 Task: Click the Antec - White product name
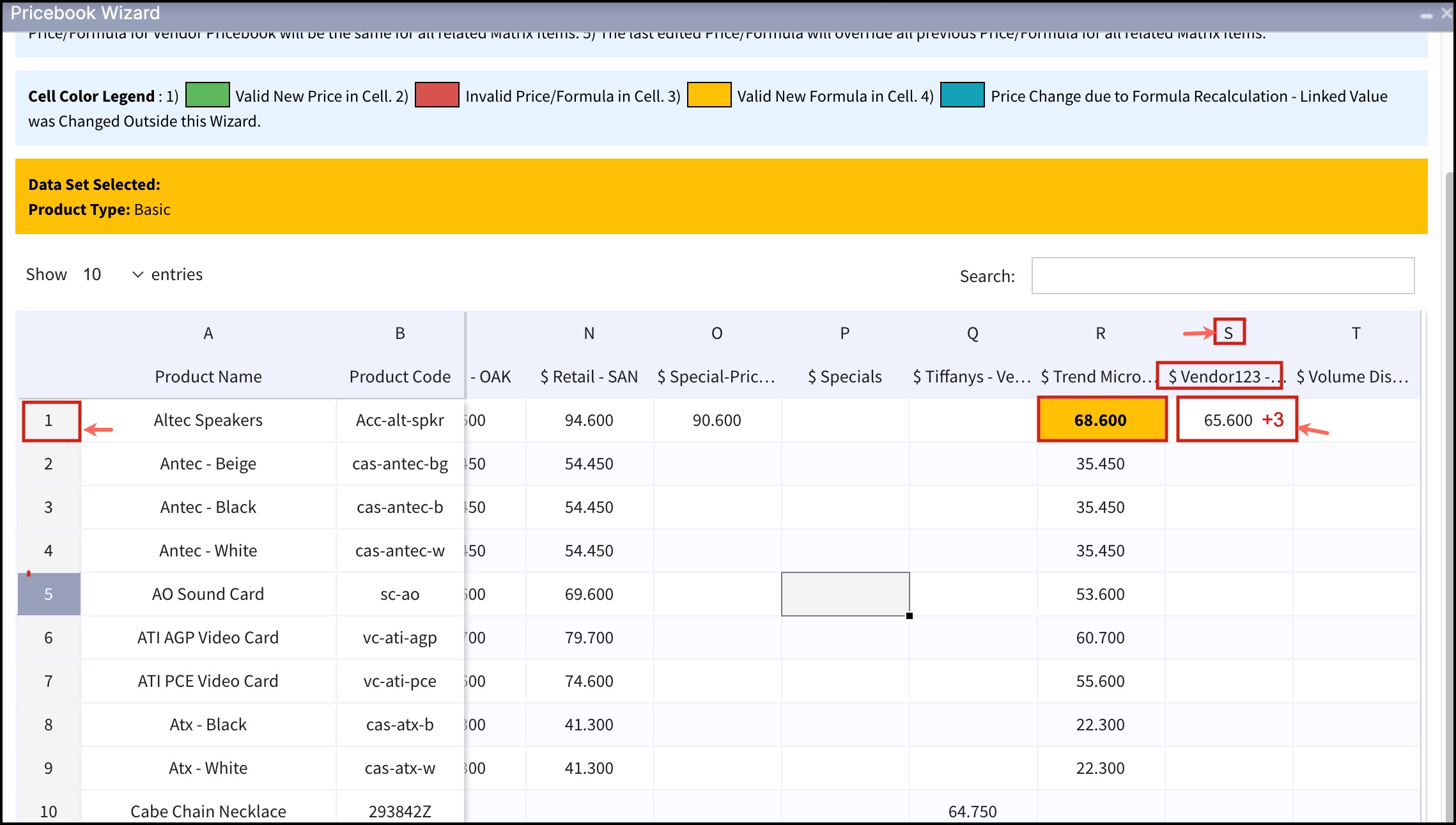(208, 551)
